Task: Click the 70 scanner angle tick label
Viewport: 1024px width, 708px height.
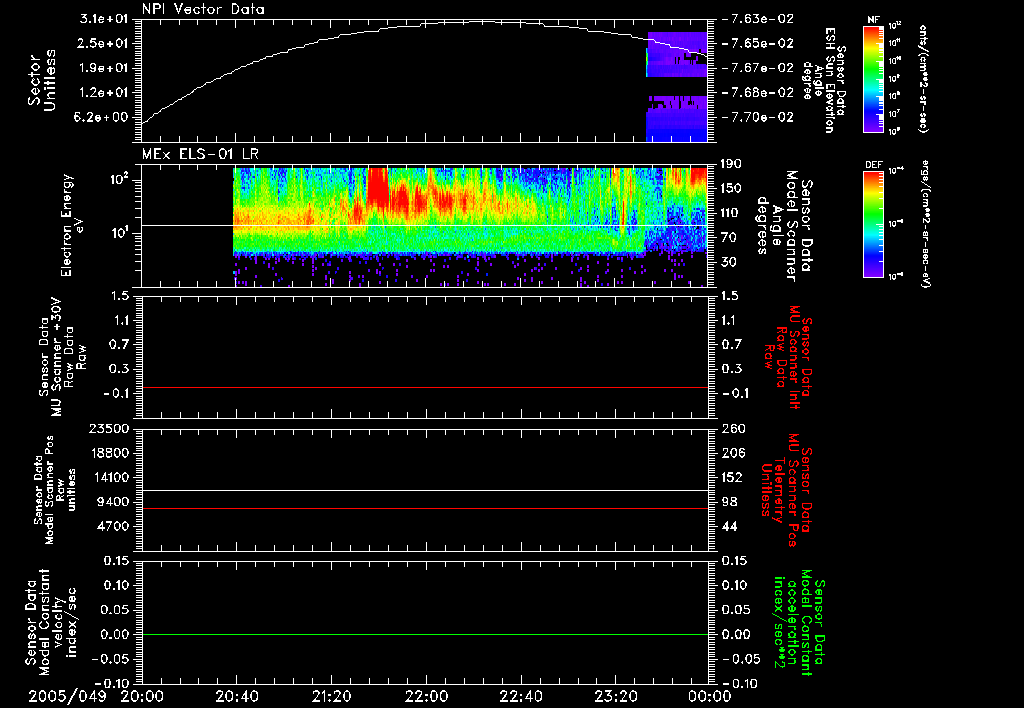Action: click(x=729, y=238)
